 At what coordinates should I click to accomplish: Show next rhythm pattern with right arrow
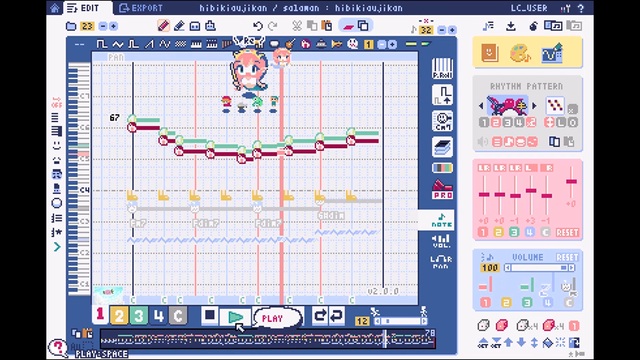534,106
